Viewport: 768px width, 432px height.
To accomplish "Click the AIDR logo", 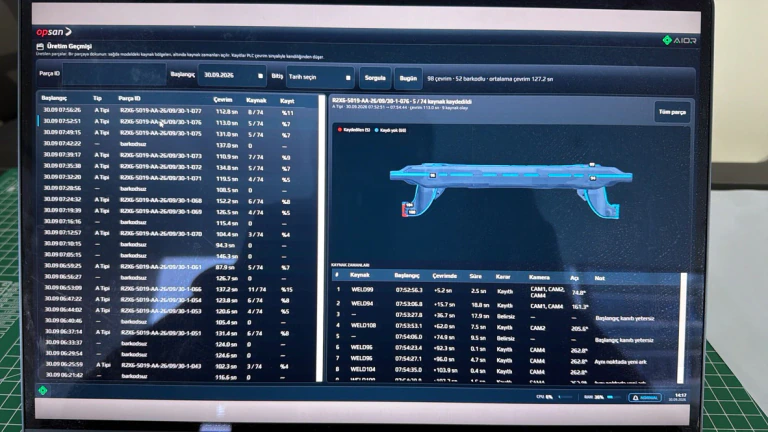I will click(679, 40).
